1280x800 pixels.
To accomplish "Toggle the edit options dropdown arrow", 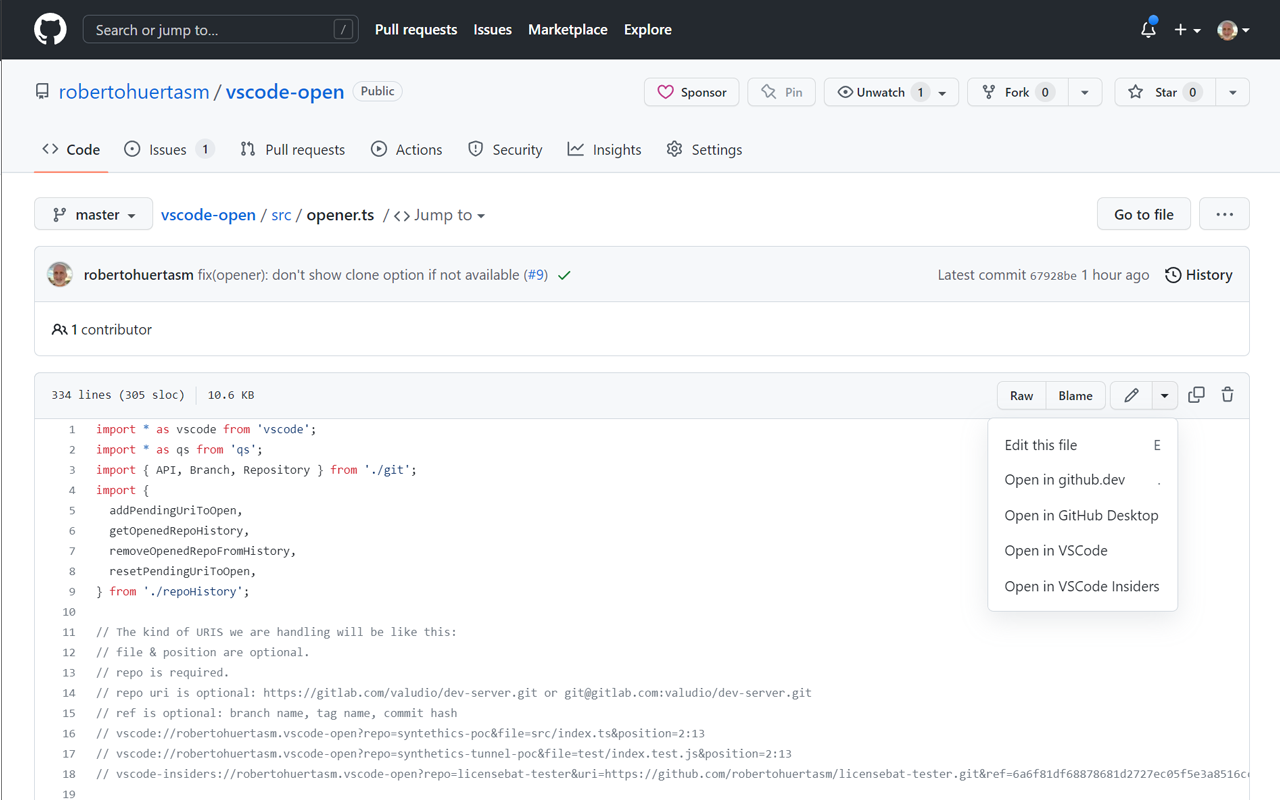I will (x=1165, y=396).
